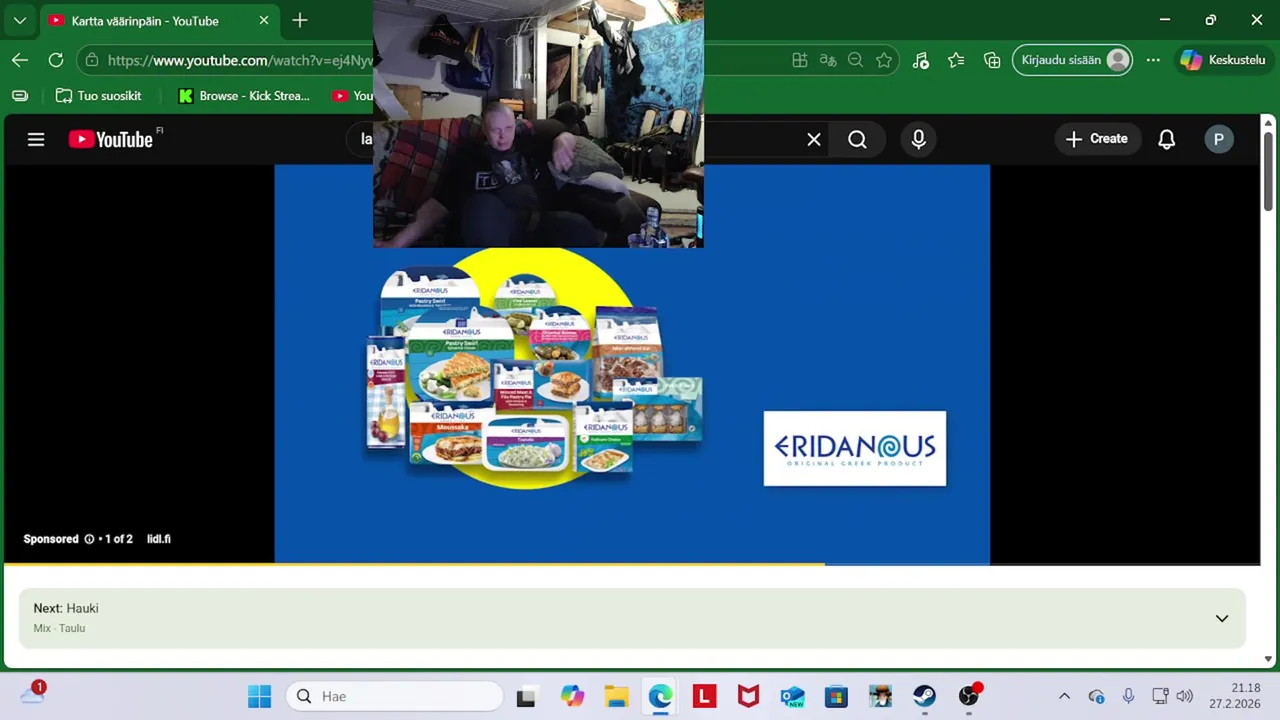Select the Kartta väärinpäin - YouTube tab
This screenshot has width=1280, height=720.
(160, 20)
